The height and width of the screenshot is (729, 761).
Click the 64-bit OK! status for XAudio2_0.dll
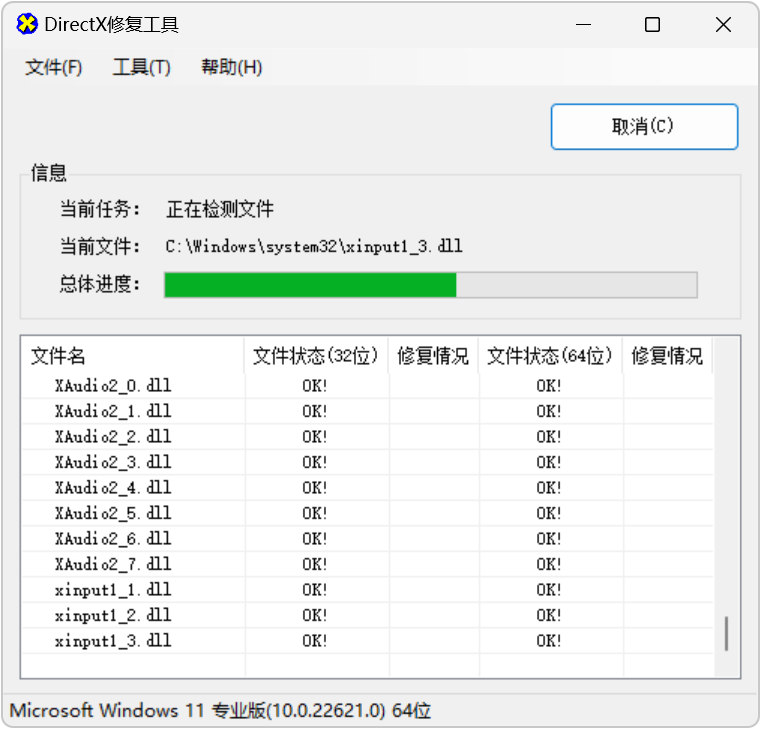pyautogui.click(x=549, y=386)
